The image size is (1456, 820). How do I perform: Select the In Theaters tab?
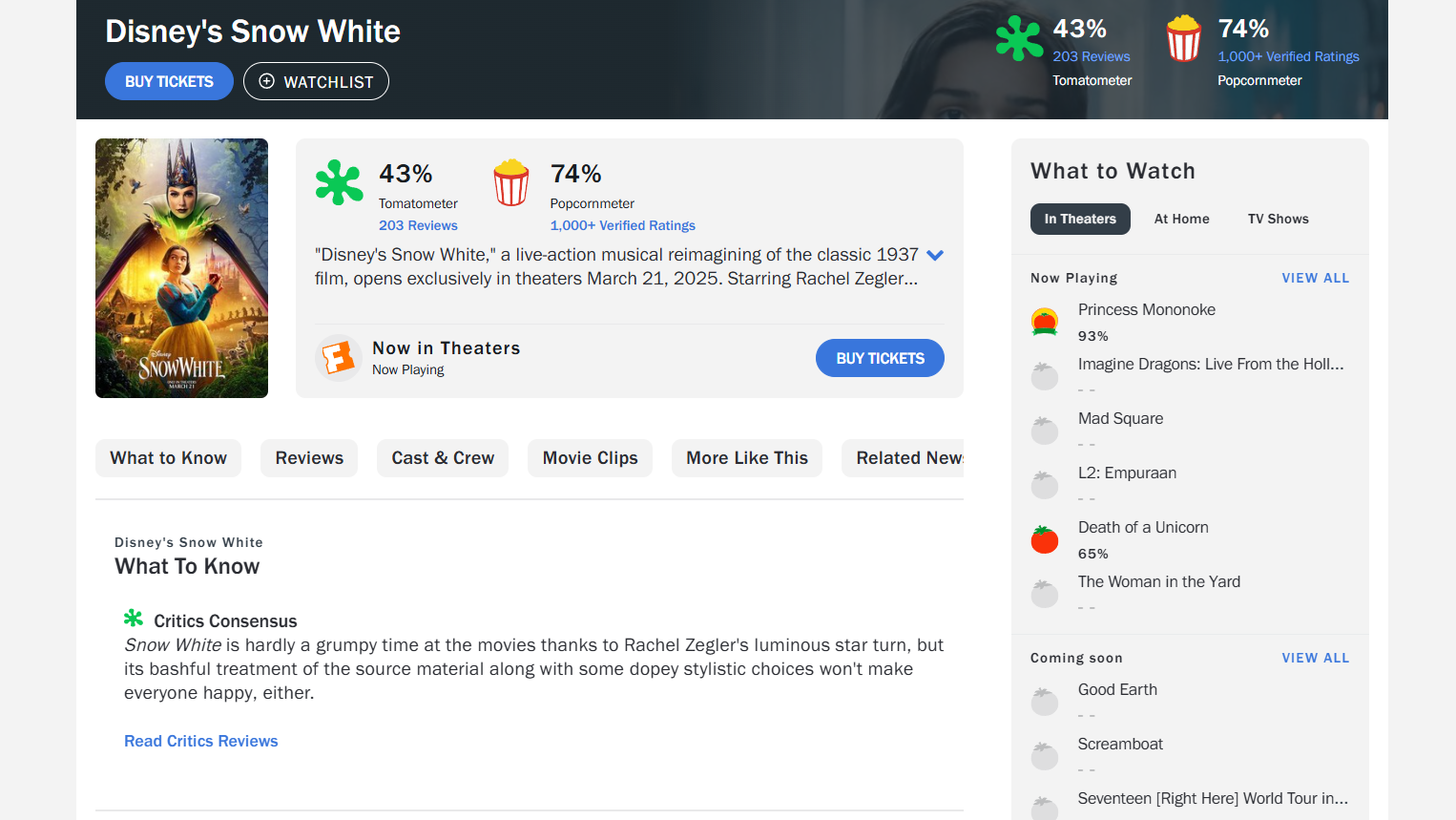tap(1080, 219)
